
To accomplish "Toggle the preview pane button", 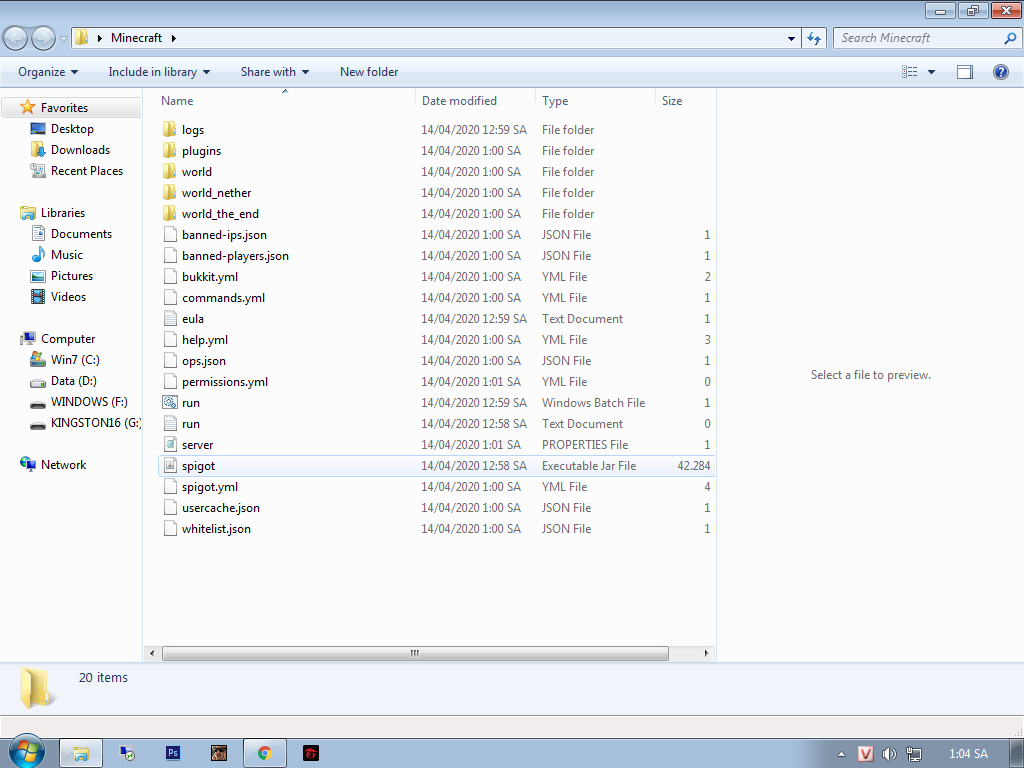I will pos(965,72).
